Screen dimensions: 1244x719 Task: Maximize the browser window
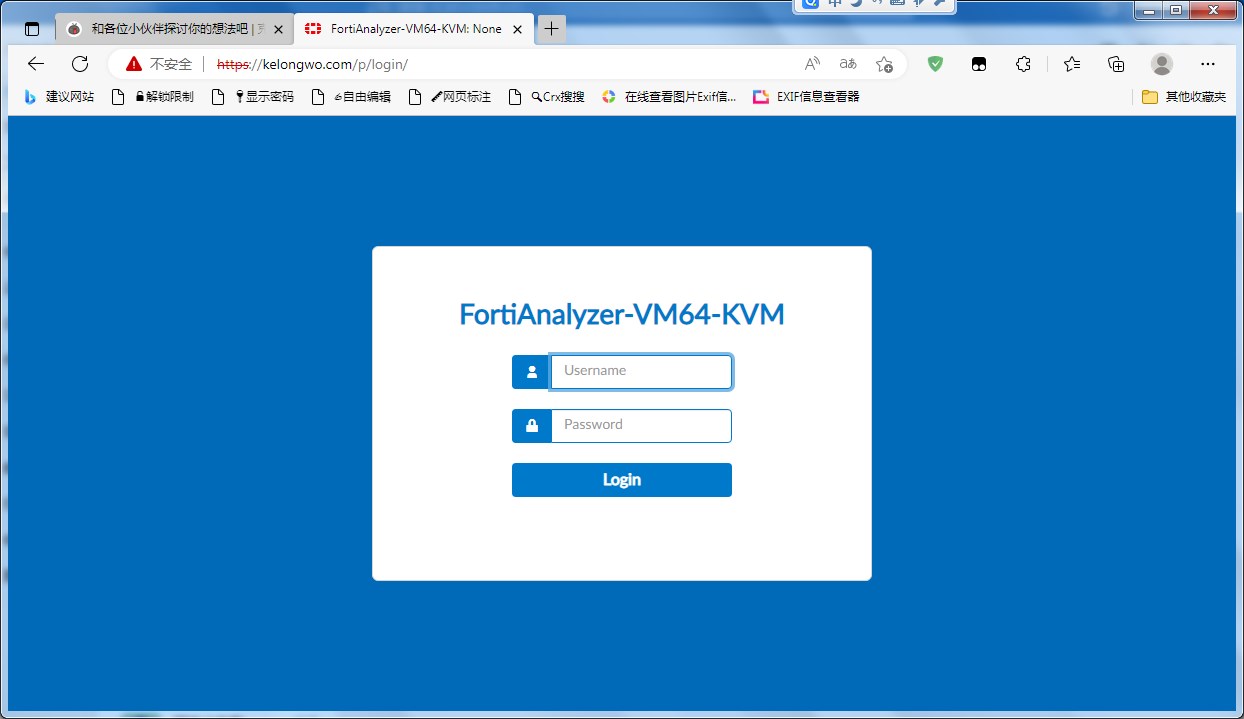click(x=1176, y=10)
